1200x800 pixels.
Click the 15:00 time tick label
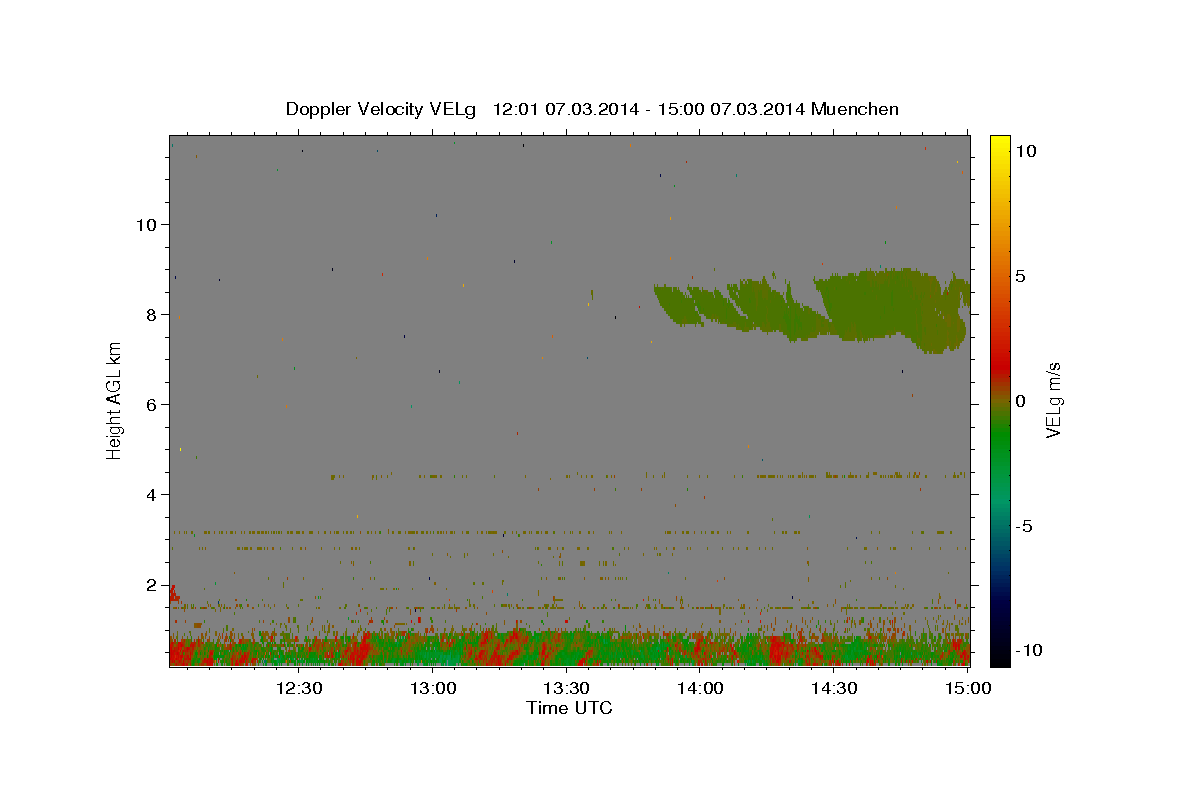967,688
